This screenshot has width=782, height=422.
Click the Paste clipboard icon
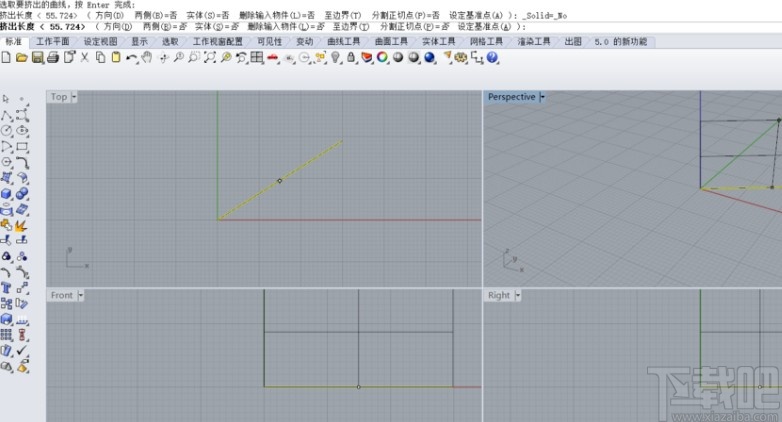pyautogui.click(x=116, y=57)
